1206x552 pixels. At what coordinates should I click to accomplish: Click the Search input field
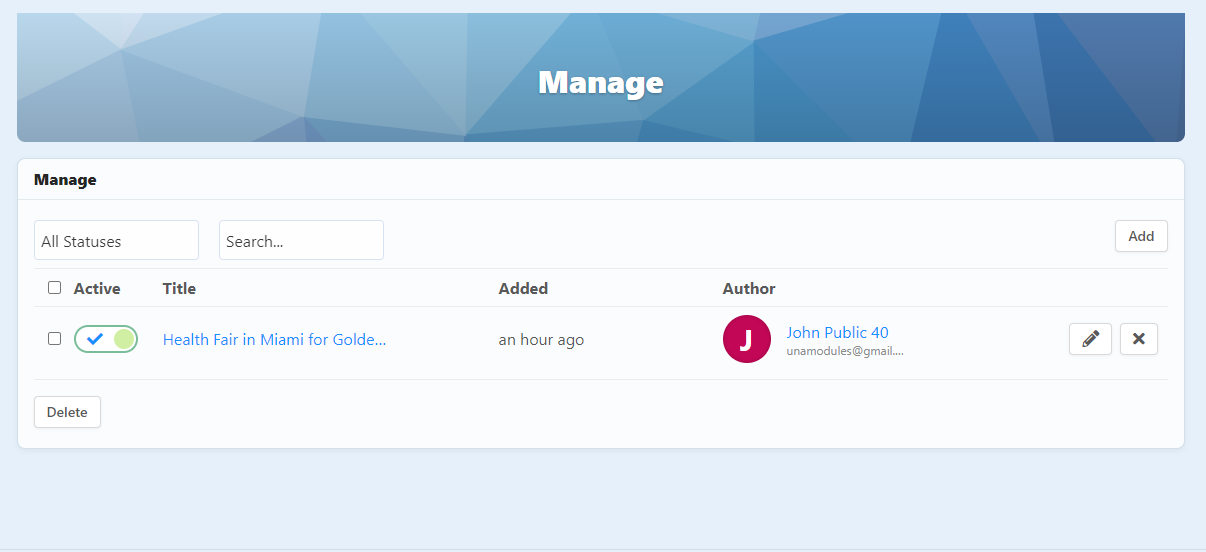tap(301, 241)
